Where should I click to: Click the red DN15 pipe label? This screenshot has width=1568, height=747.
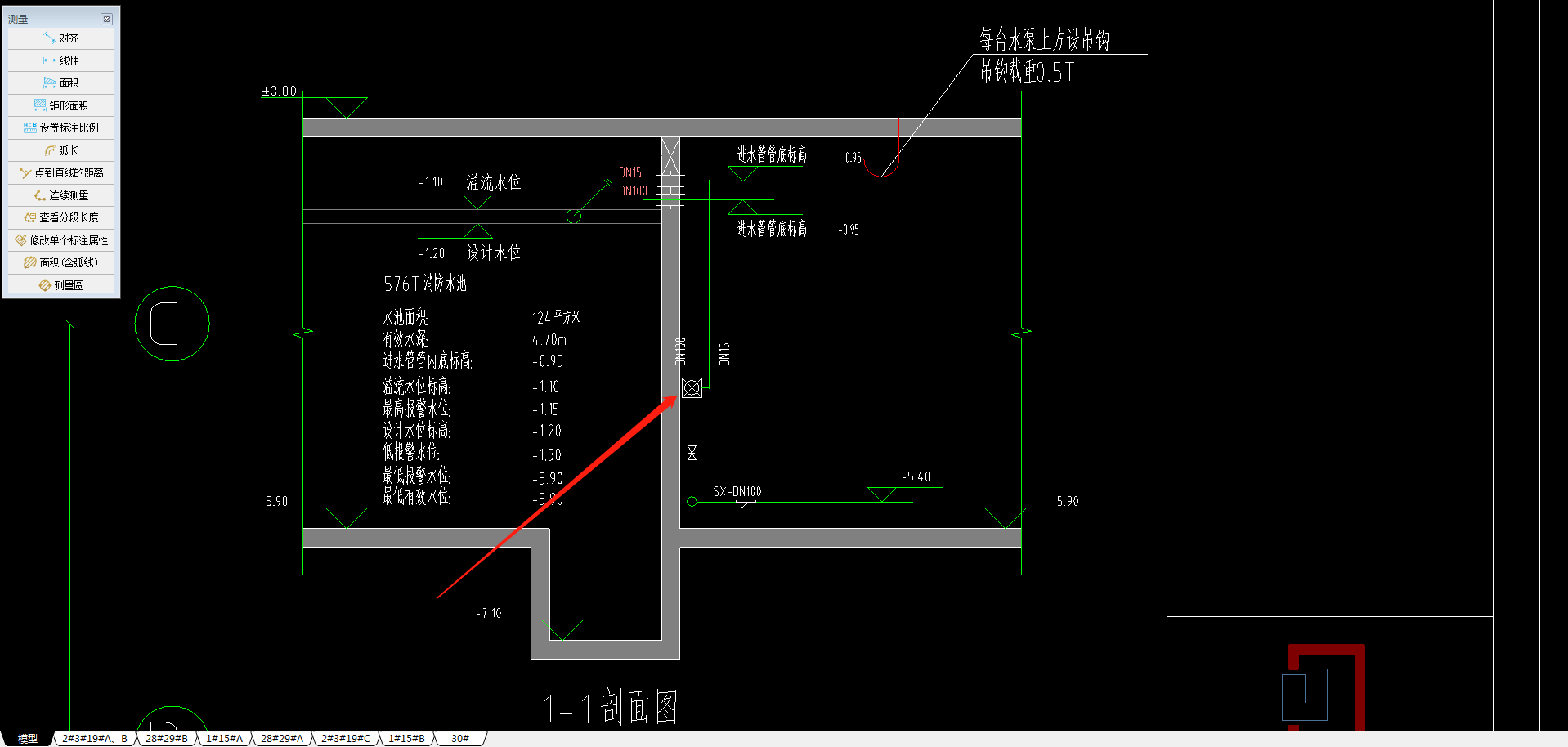[x=629, y=172]
